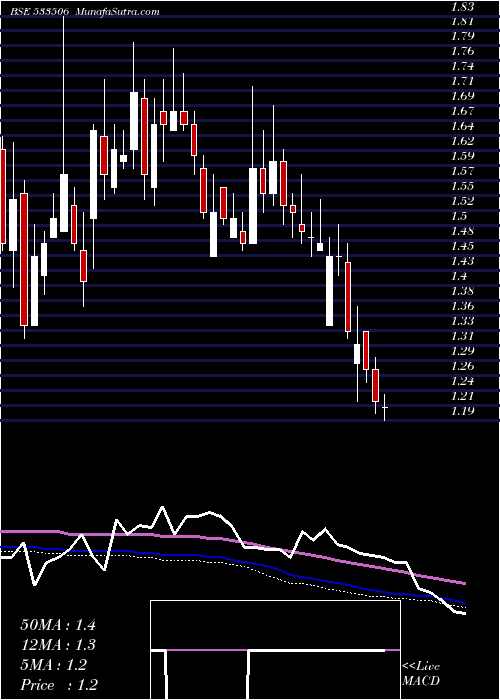
Task: Select the 1.36 price axis label
Action: click(462, 306)
